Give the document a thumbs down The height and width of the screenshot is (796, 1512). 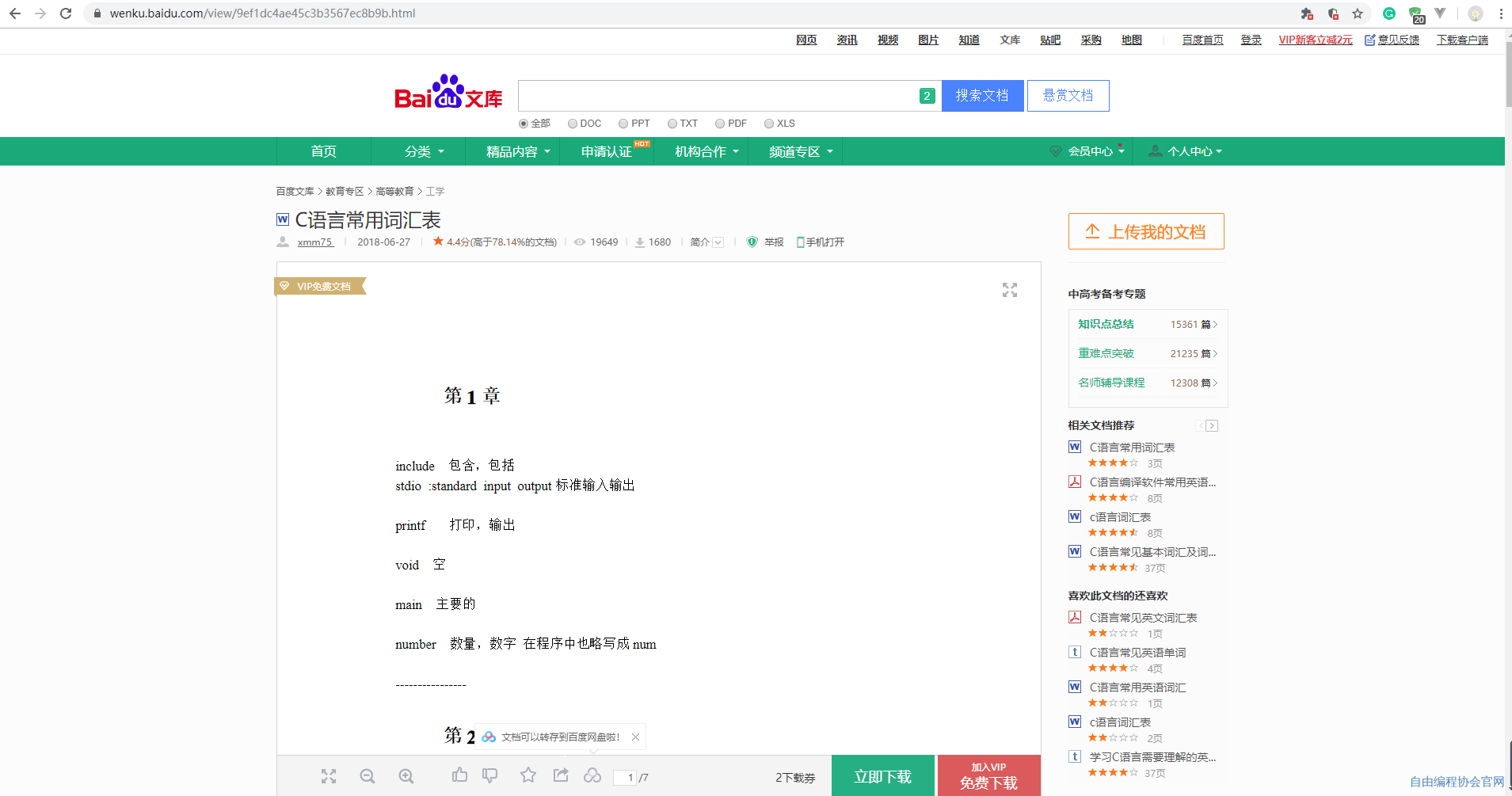click(x=490, y=775)
